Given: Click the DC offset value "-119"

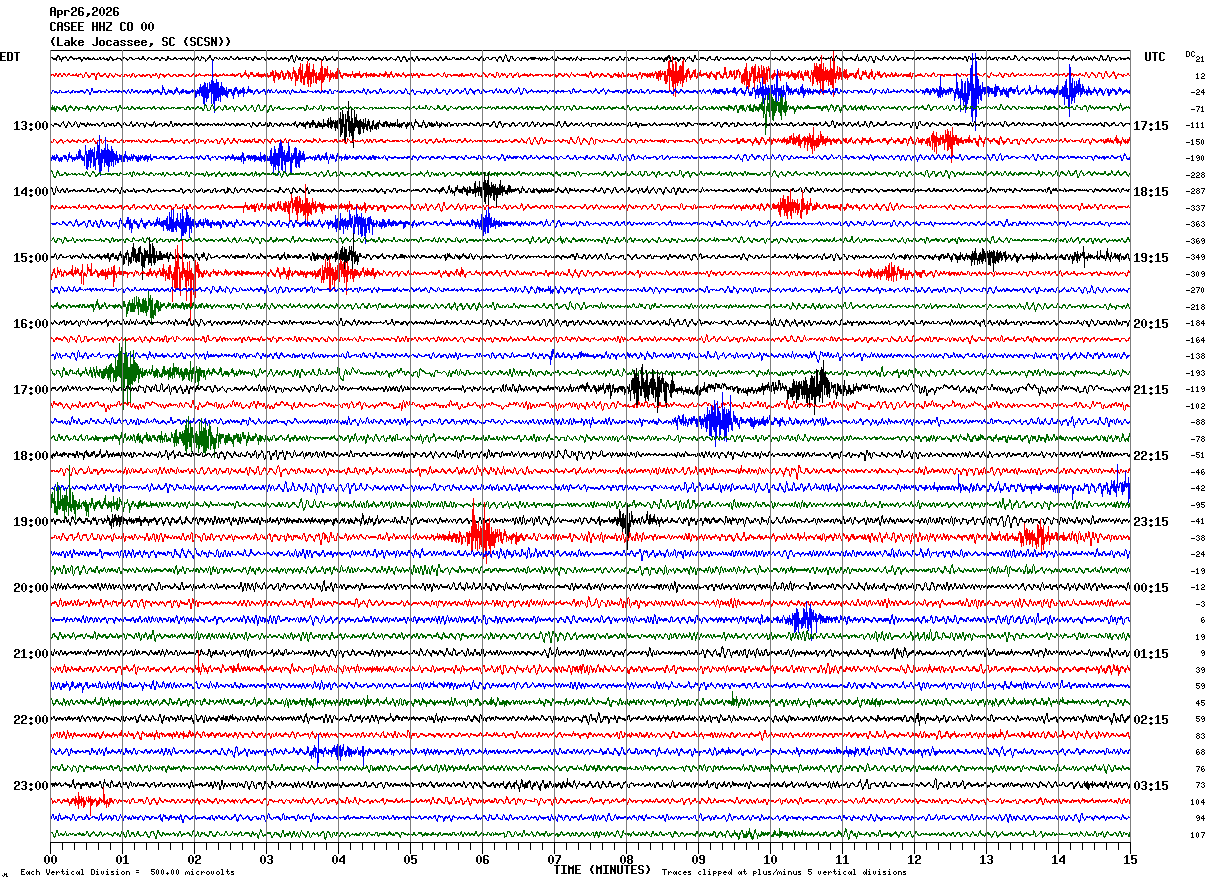Looking at the screenshot, I should (x=1196, y=390).
